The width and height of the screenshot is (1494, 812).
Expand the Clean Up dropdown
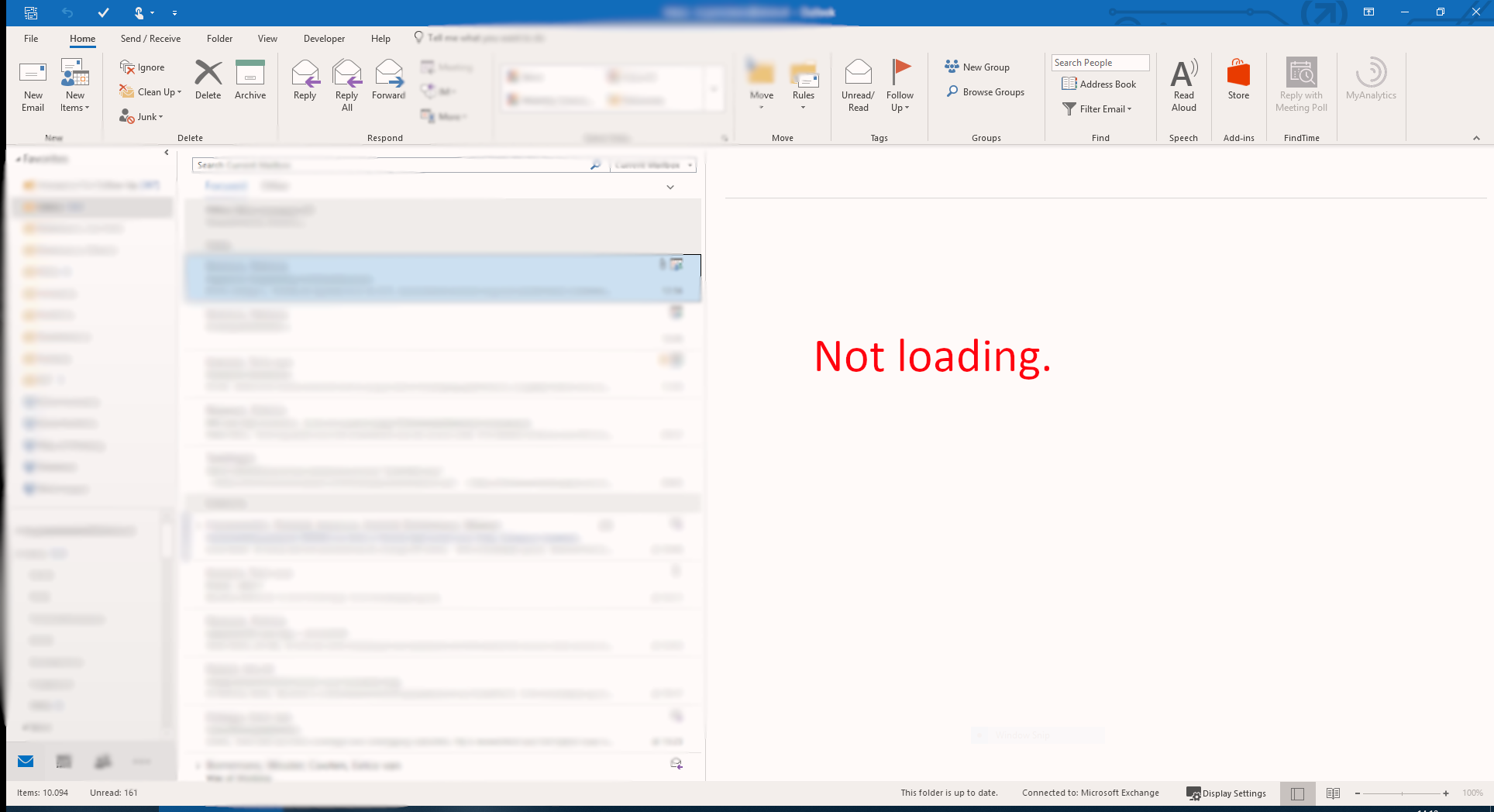pos(151,91)
